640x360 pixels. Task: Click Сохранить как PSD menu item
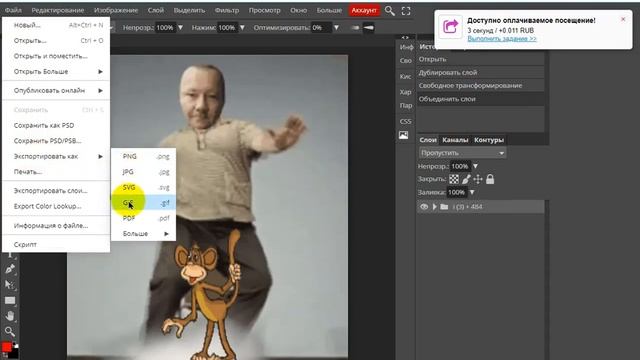coord(56,125)
